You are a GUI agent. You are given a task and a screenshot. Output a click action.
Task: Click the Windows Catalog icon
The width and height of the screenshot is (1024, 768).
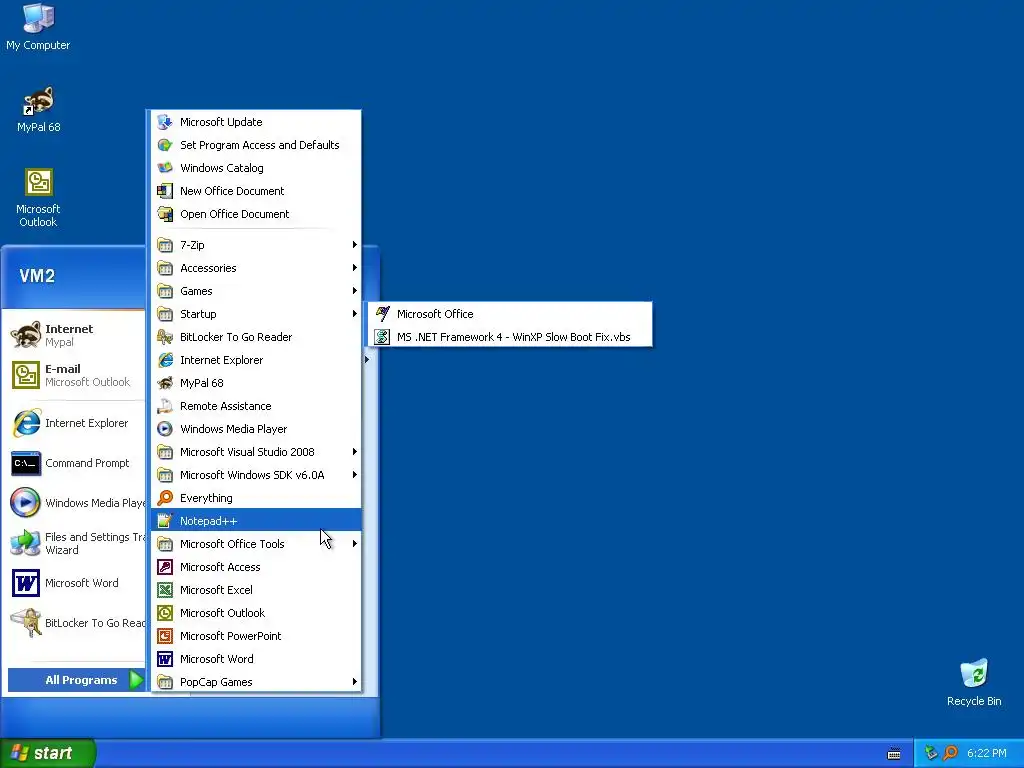(165, 168)
